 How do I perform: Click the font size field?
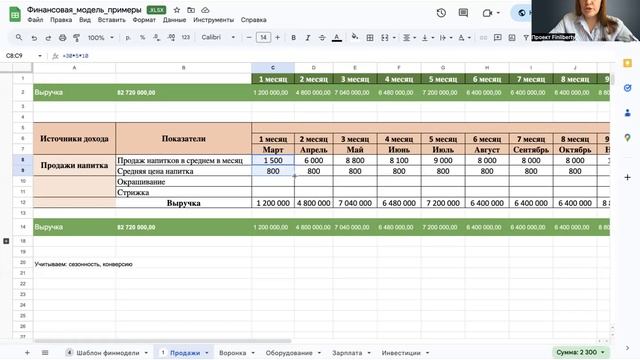coord(263,38)
